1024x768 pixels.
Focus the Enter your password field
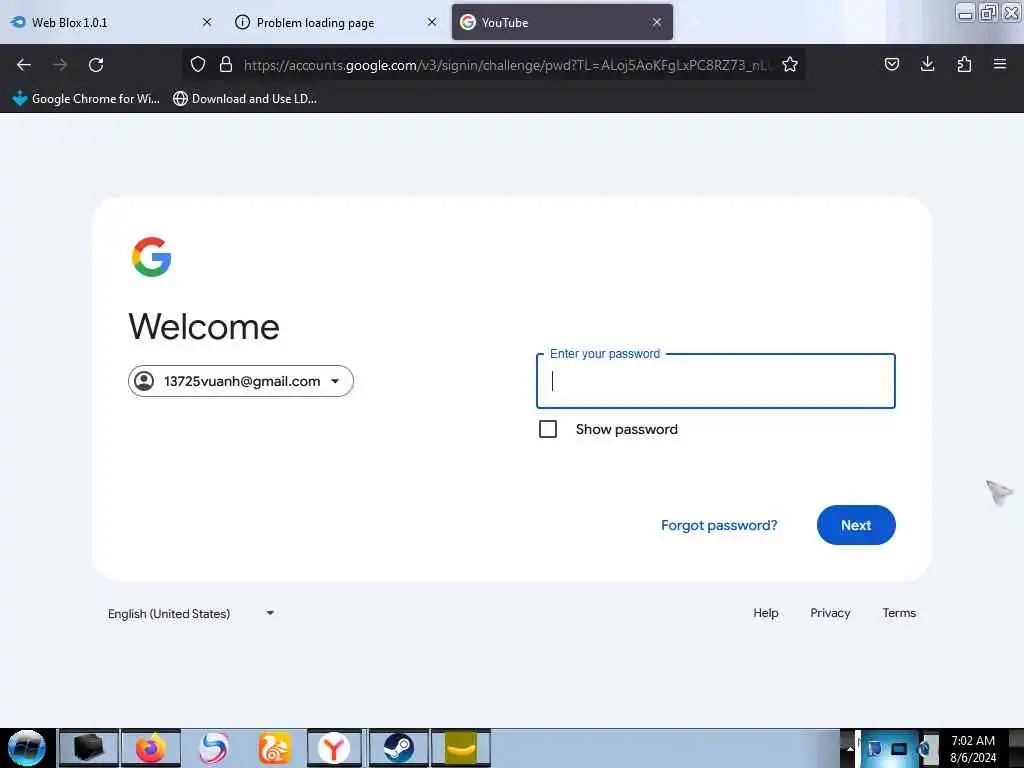[x=716, y=381]
